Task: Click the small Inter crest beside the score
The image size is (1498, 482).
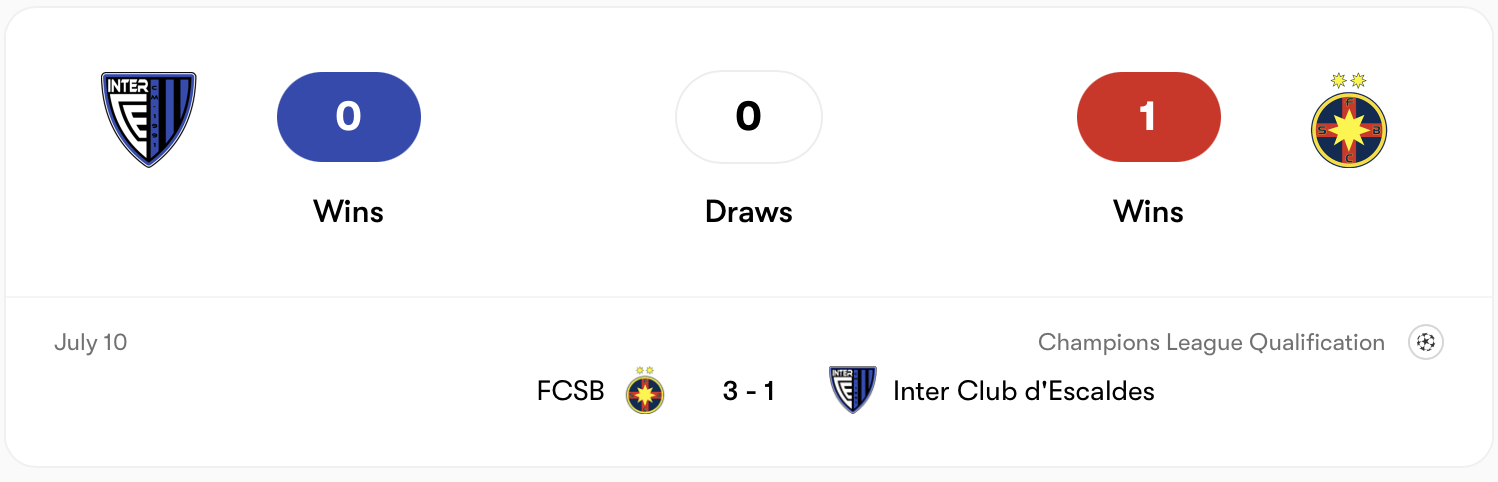Action: click(853, 390)
